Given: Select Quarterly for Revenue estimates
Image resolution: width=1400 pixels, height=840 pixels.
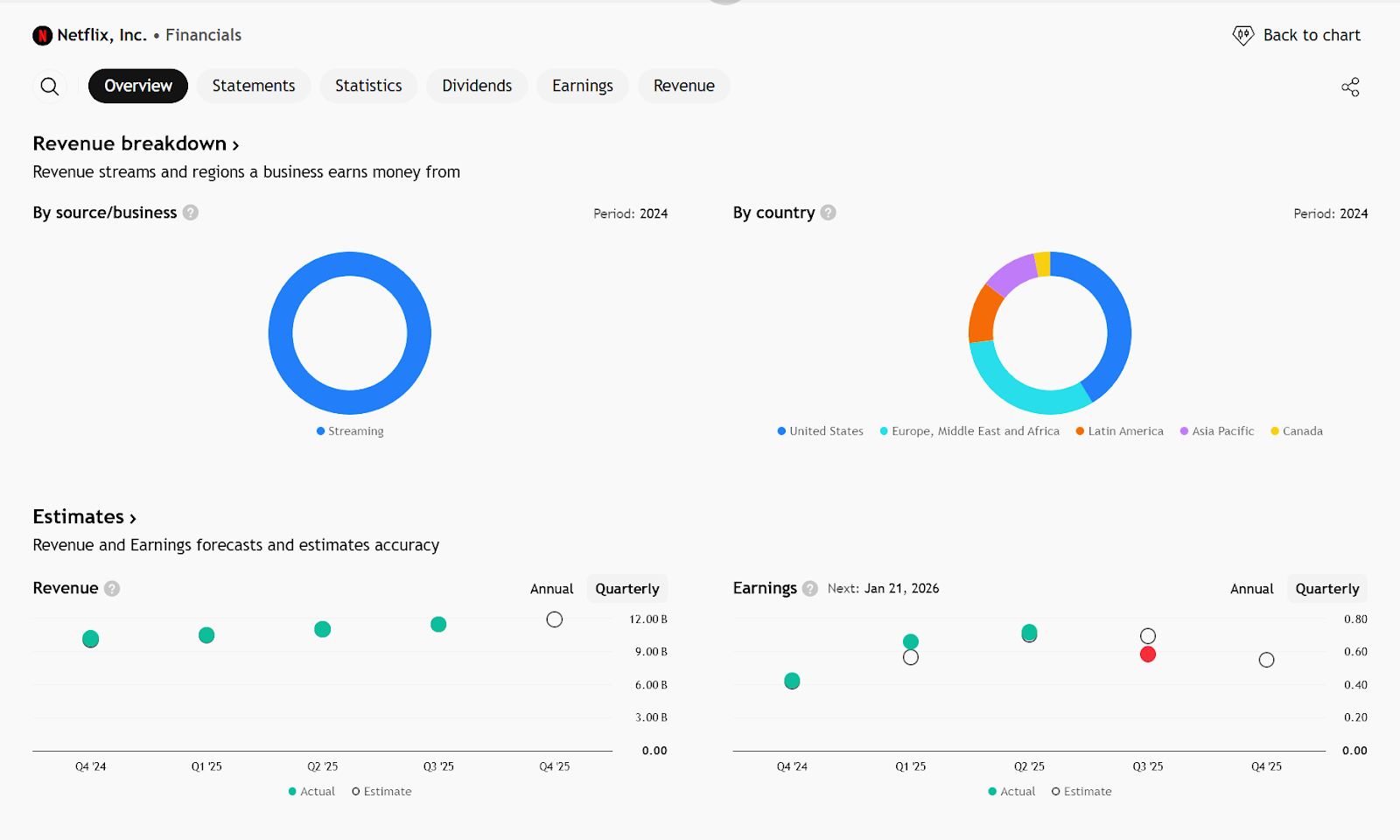Looking at the screenshot, I should point(626,589).
